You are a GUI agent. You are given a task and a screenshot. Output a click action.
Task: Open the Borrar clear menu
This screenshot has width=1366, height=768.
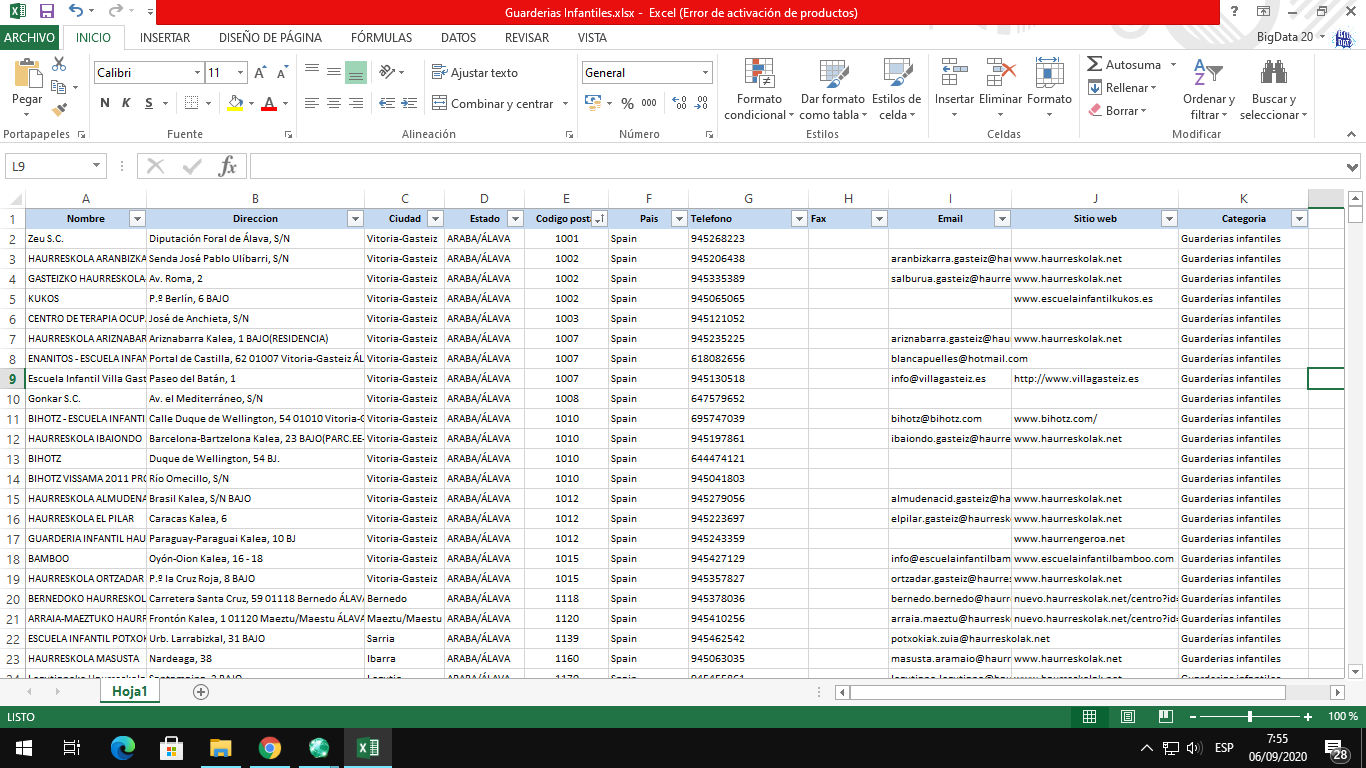[x=1116, y=111]
